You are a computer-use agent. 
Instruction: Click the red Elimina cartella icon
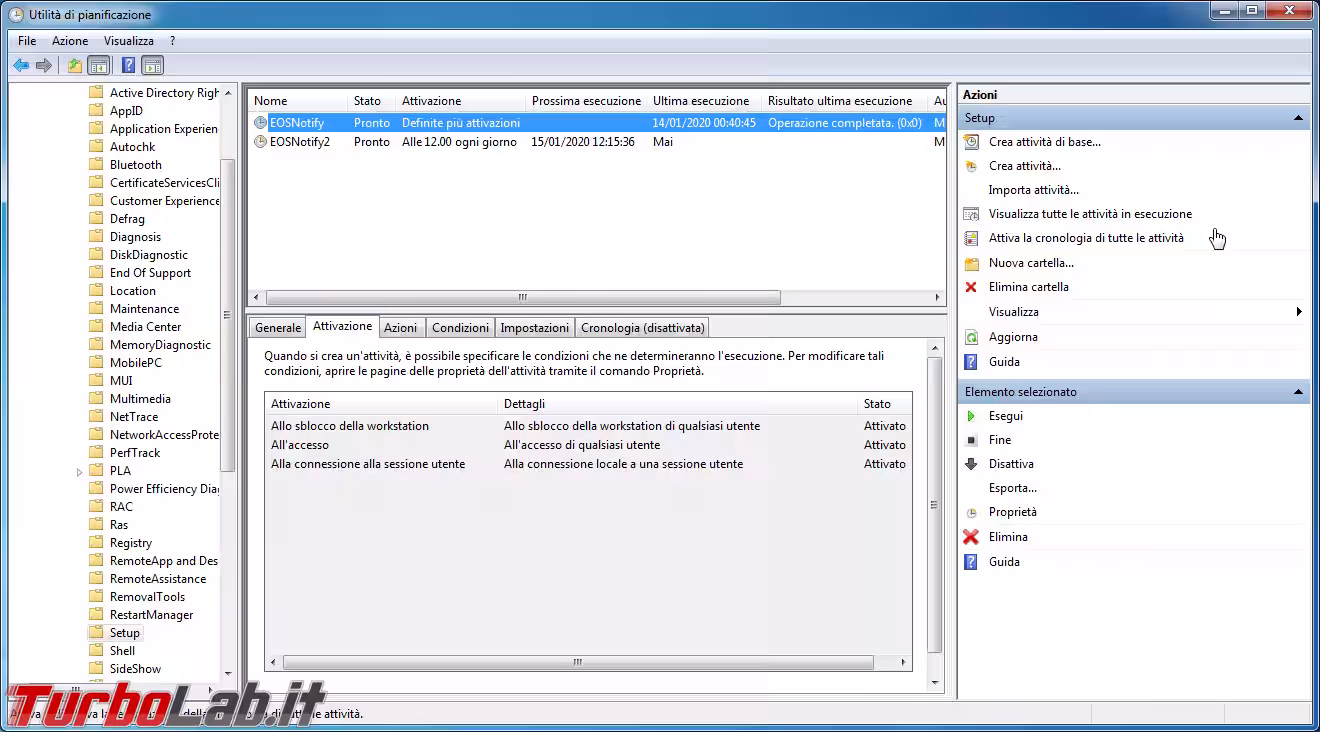pyautogui.click(x=970, y=287)
